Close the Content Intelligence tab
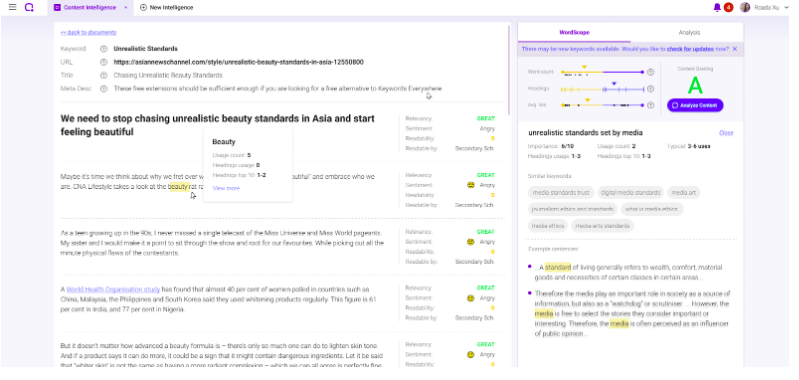Screen dimensions: 799x380 (126, 8)
